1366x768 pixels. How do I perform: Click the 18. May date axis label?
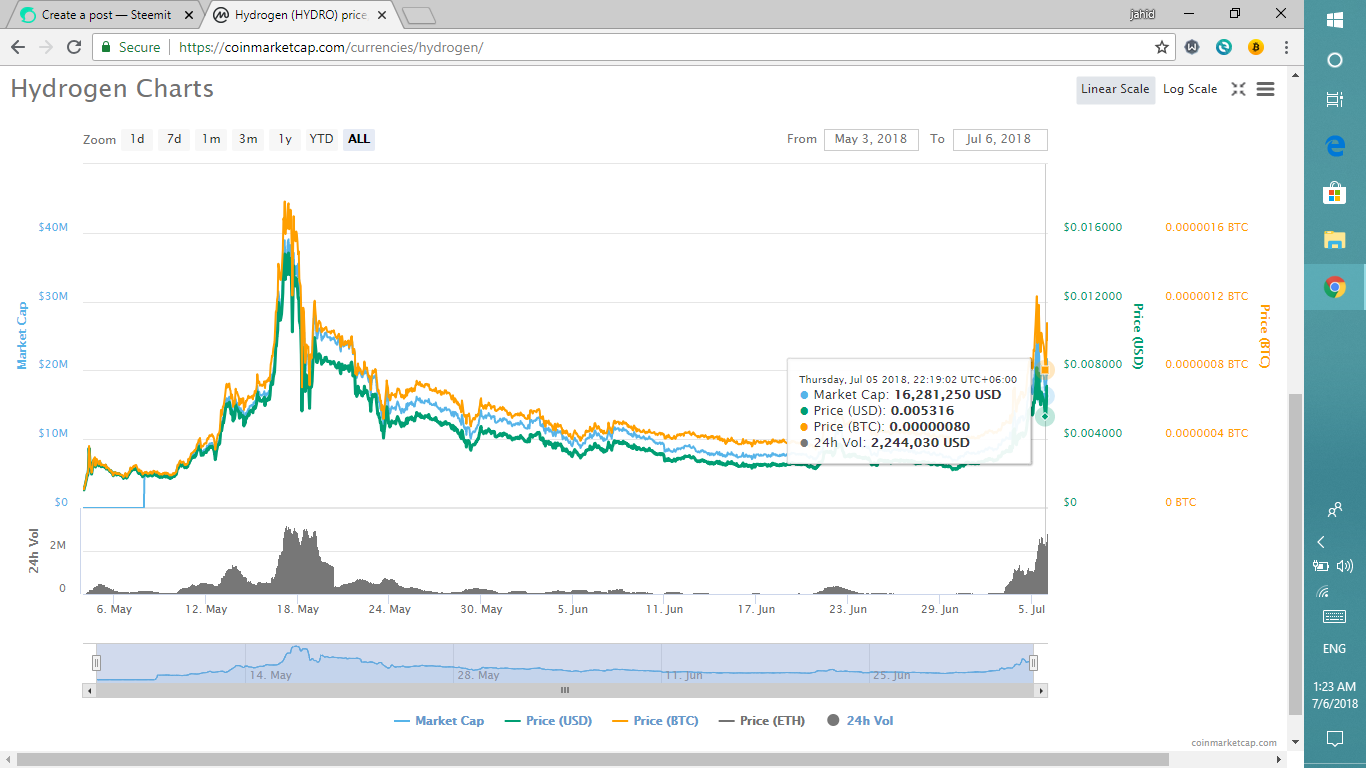pyautogui.click(x=299, y=609)
